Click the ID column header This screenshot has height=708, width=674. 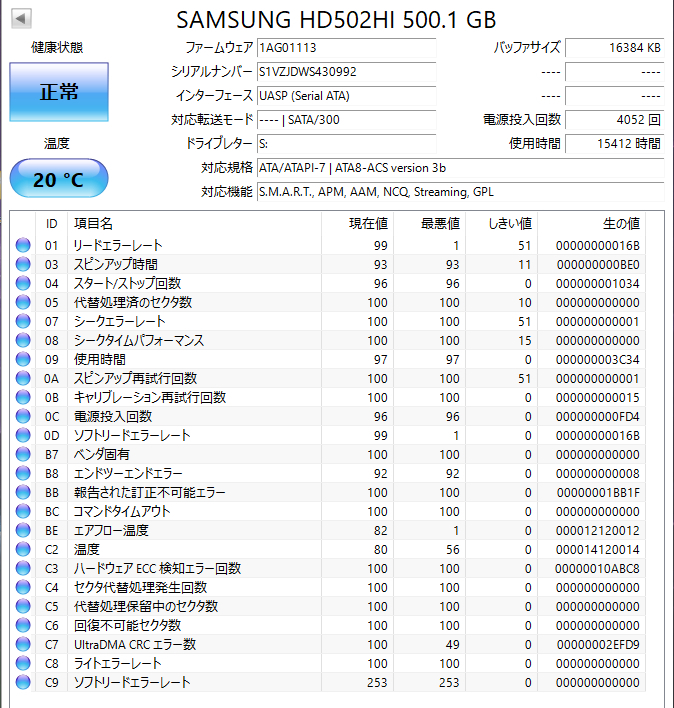[51, 224]
